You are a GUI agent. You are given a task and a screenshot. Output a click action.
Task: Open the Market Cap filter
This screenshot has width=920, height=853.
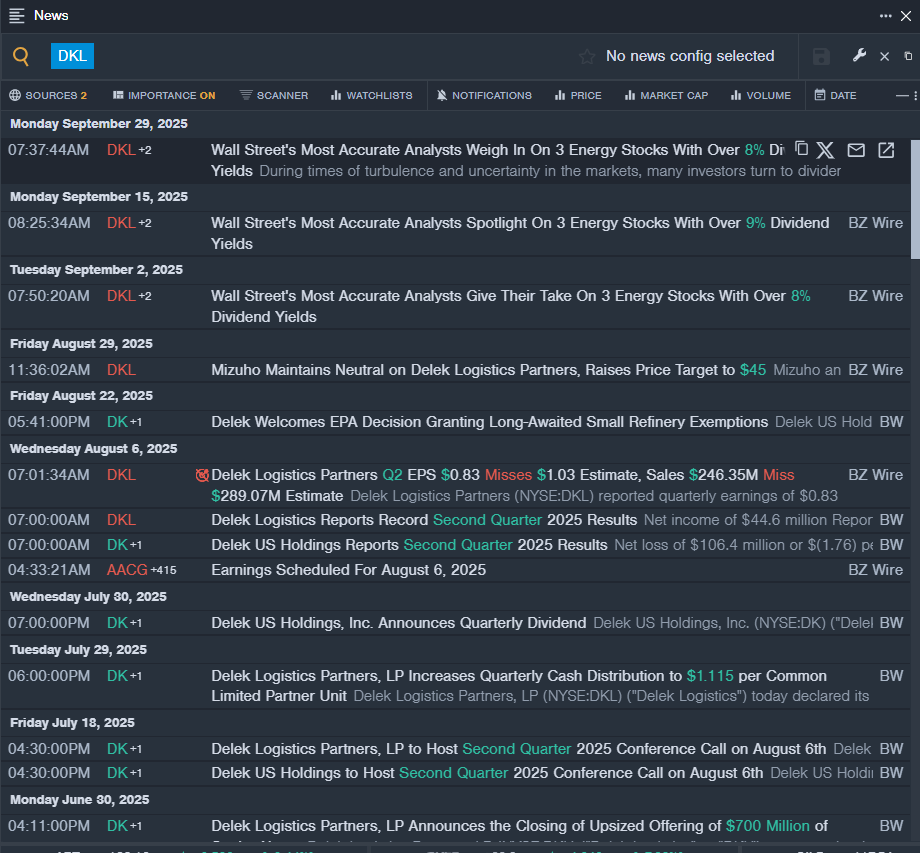(666, 96)
